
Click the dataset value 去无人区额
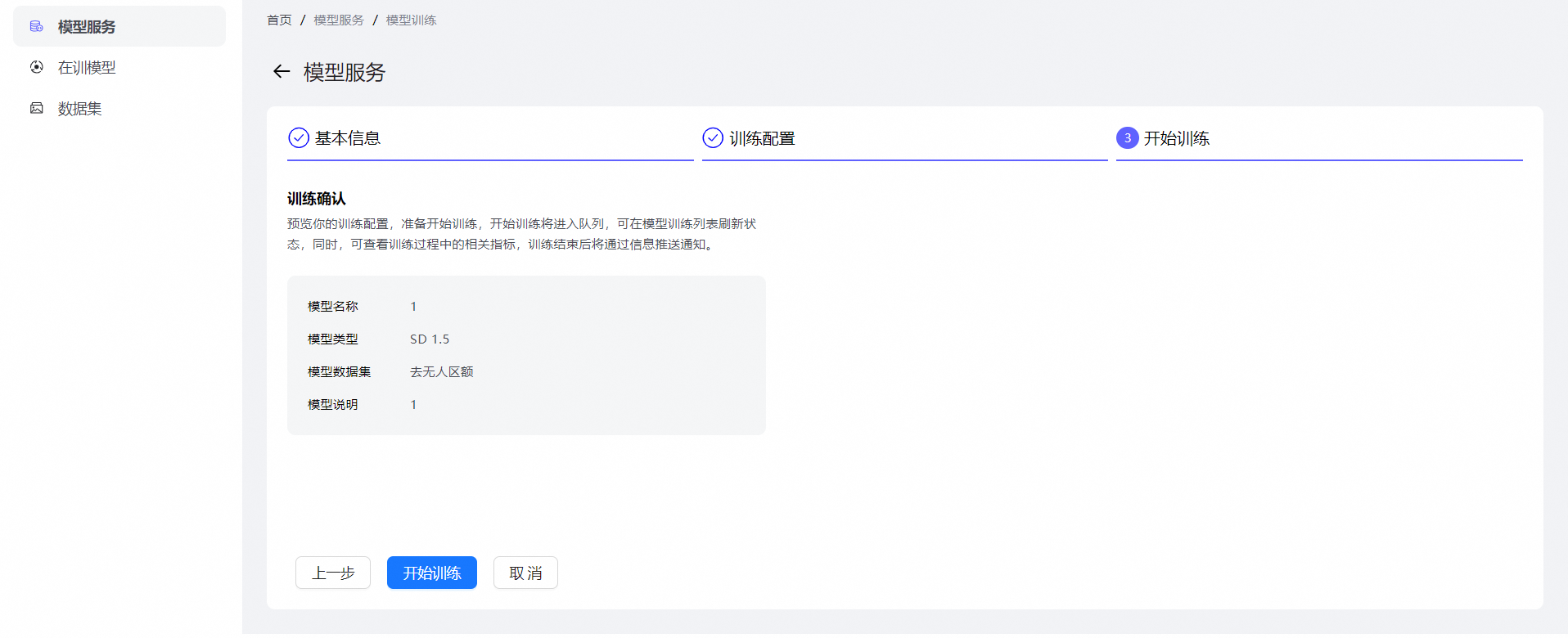pos(442,371)
